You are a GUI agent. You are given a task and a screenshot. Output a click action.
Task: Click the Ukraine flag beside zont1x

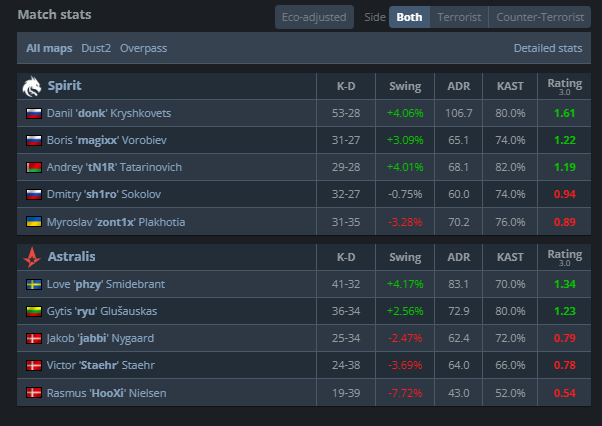point(34,222)
